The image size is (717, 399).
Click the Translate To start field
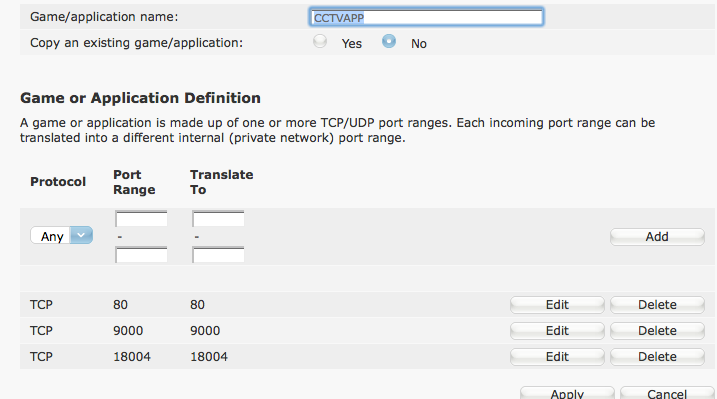pyautogui.click(x=218, y=219)
